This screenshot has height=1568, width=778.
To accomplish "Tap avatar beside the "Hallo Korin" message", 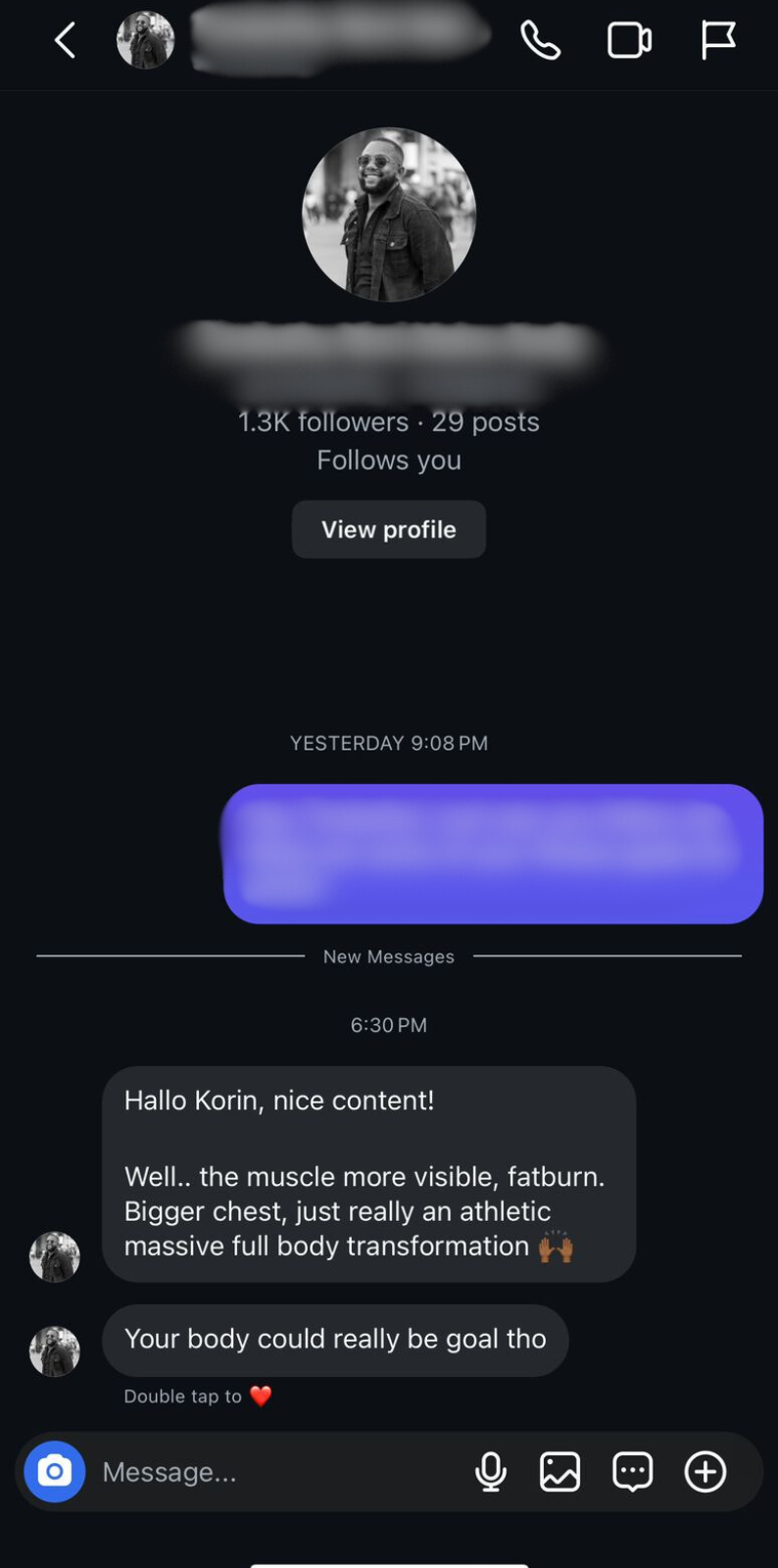I will point(55,1257).
